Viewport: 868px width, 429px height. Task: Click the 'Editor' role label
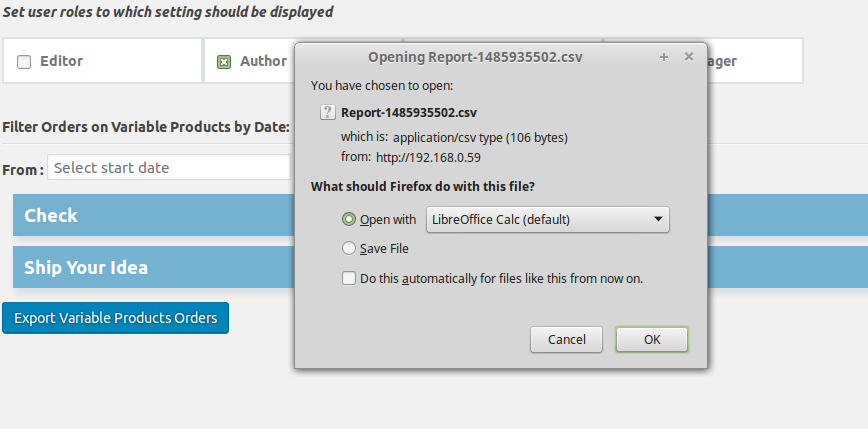[61, 61]
